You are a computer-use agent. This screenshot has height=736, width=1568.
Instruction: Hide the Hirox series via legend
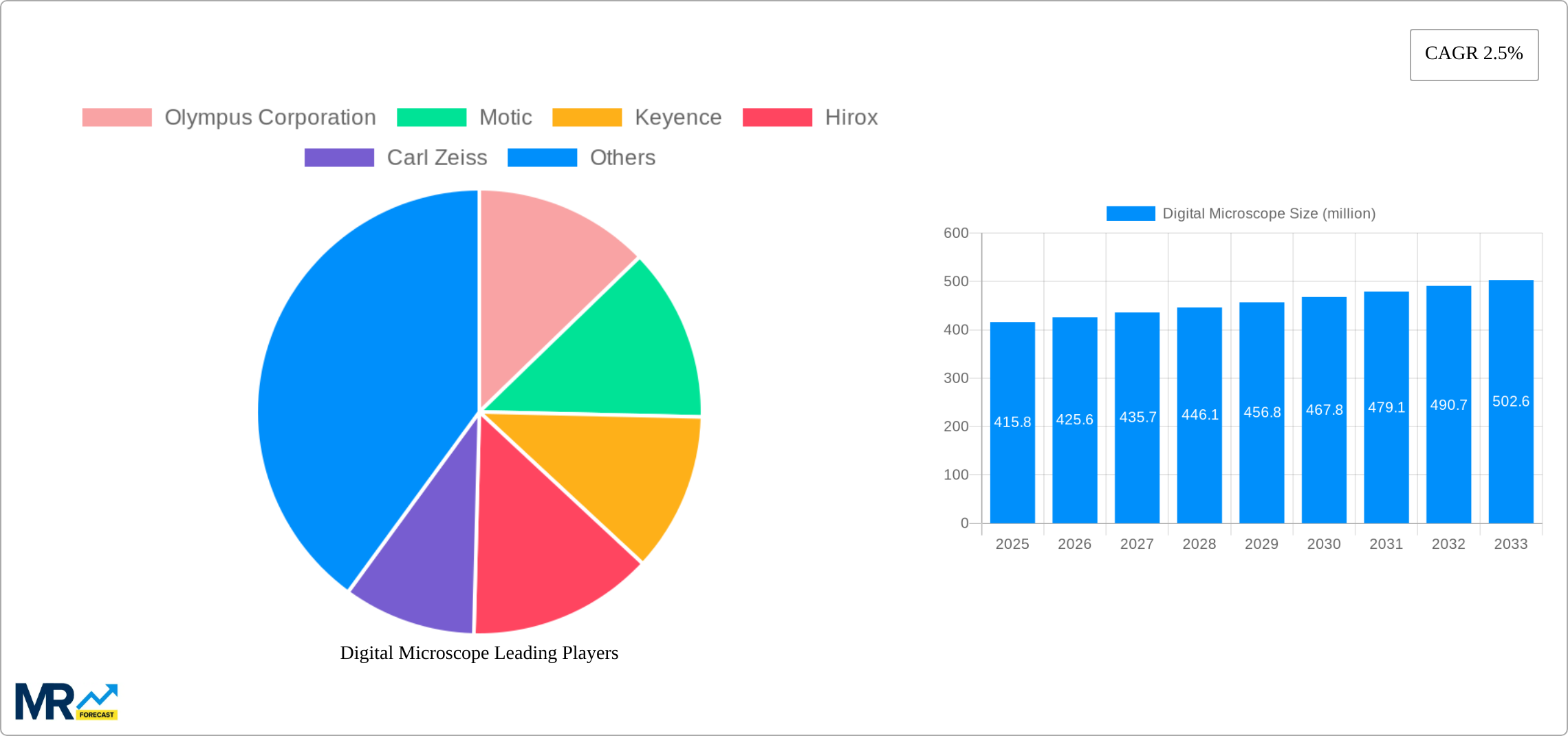[777, 118]
